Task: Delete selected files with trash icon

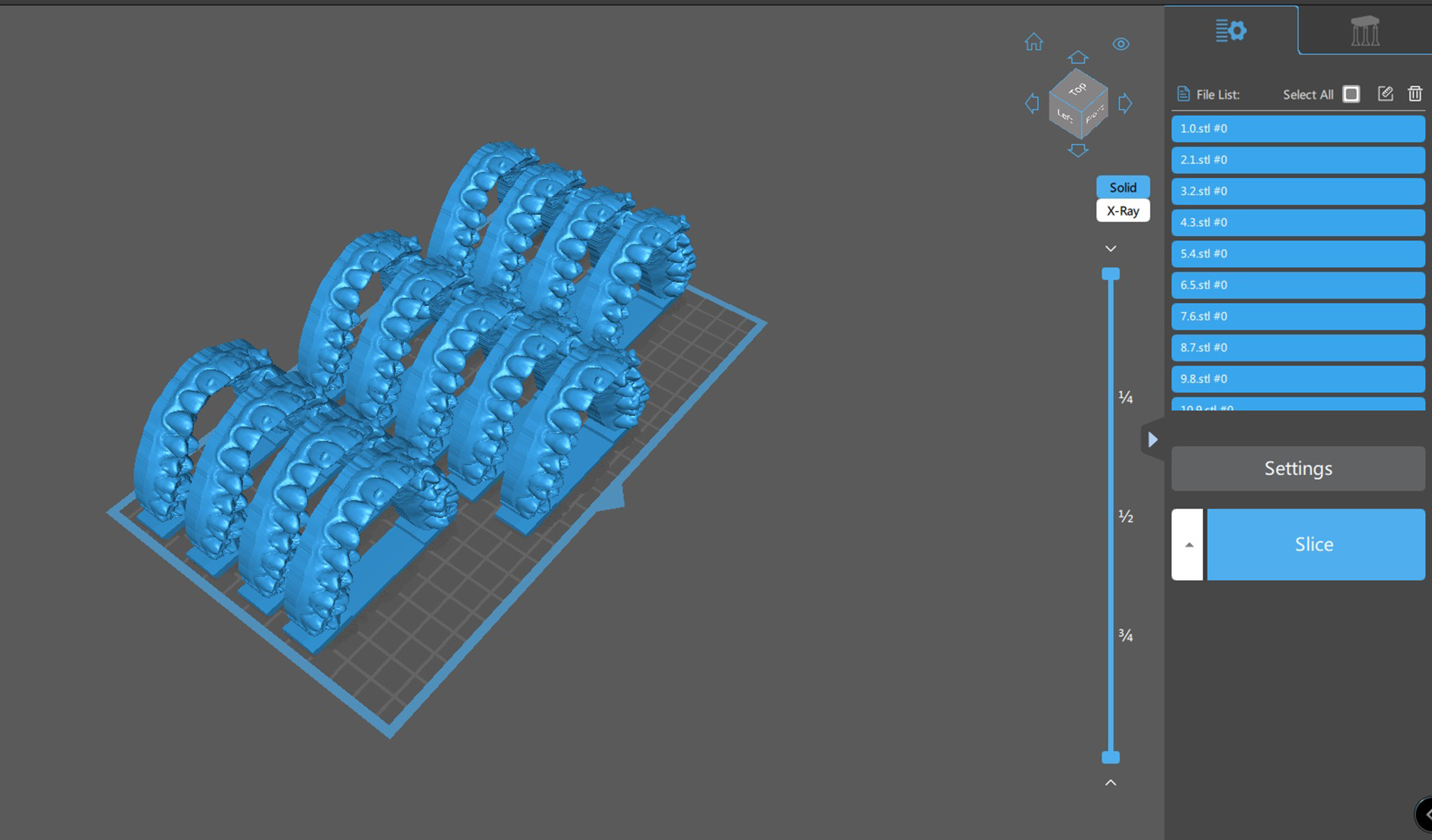Action: 1415,94
